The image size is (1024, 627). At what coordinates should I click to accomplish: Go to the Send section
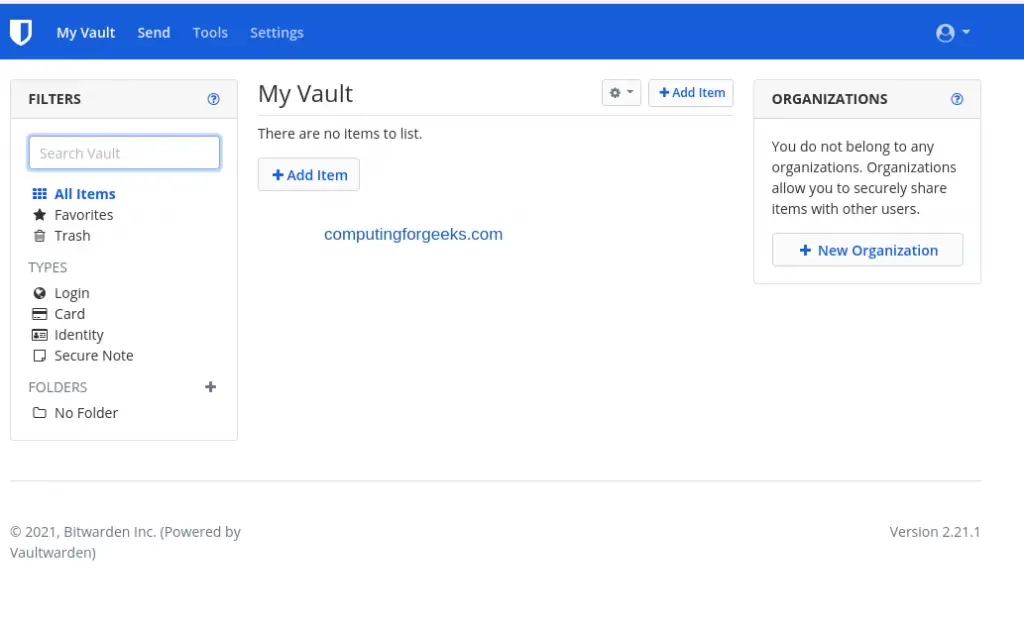(x=153, y=32)
